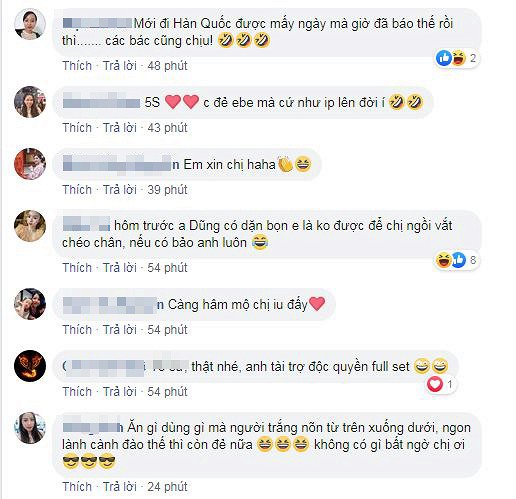Image resolution: width=516 pixels, height=499 pixels.
Task: Click Trả lời on the 24 phút comment
Action: 120,487
